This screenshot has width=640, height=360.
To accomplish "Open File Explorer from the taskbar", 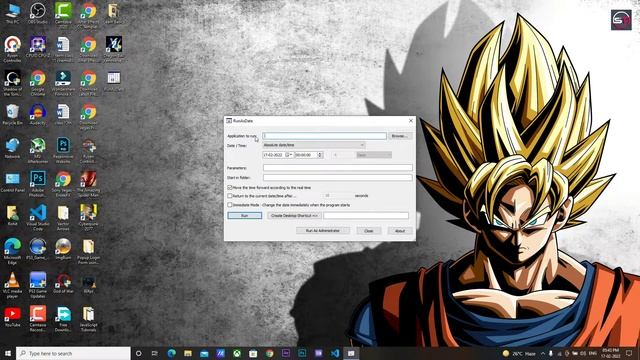I will click(x=188, y=353).
